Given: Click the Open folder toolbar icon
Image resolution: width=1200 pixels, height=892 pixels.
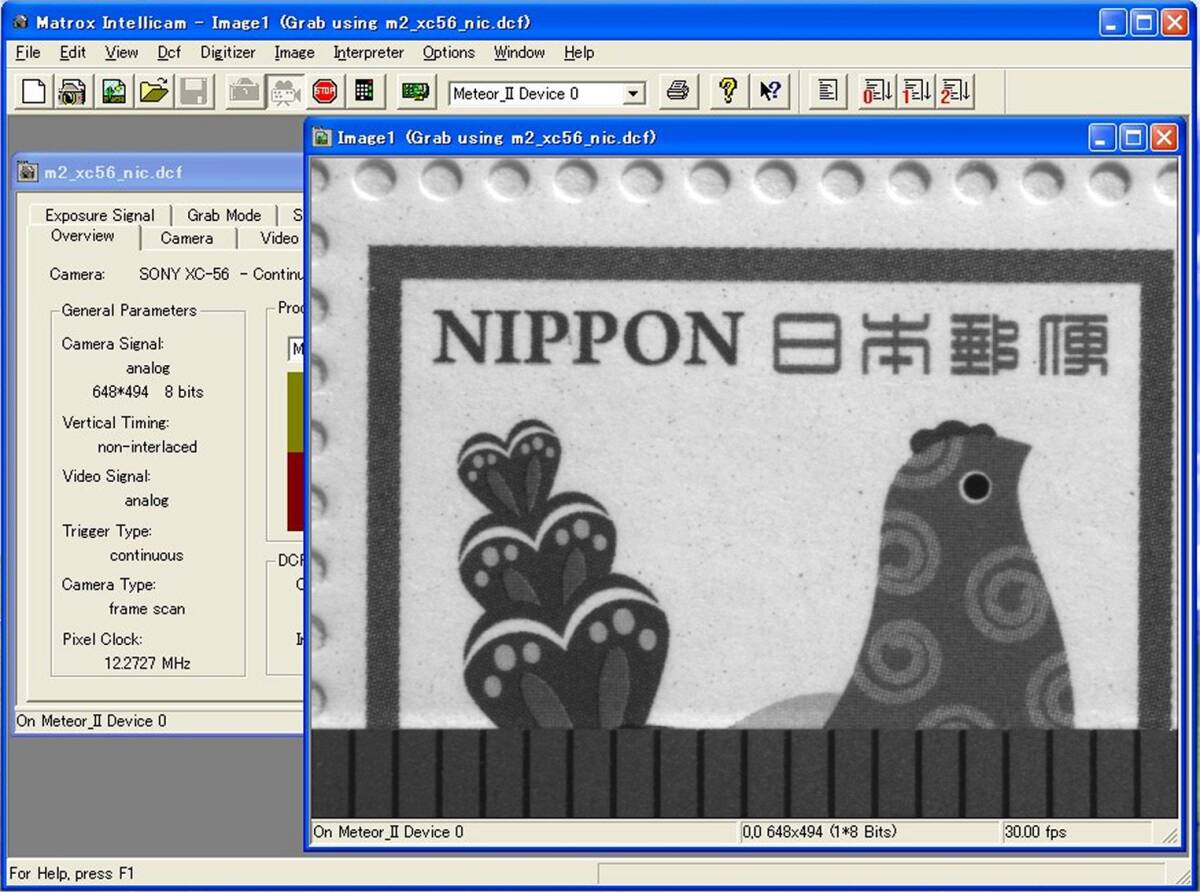Looking at the screenshot, I should (x=154, y=93).
